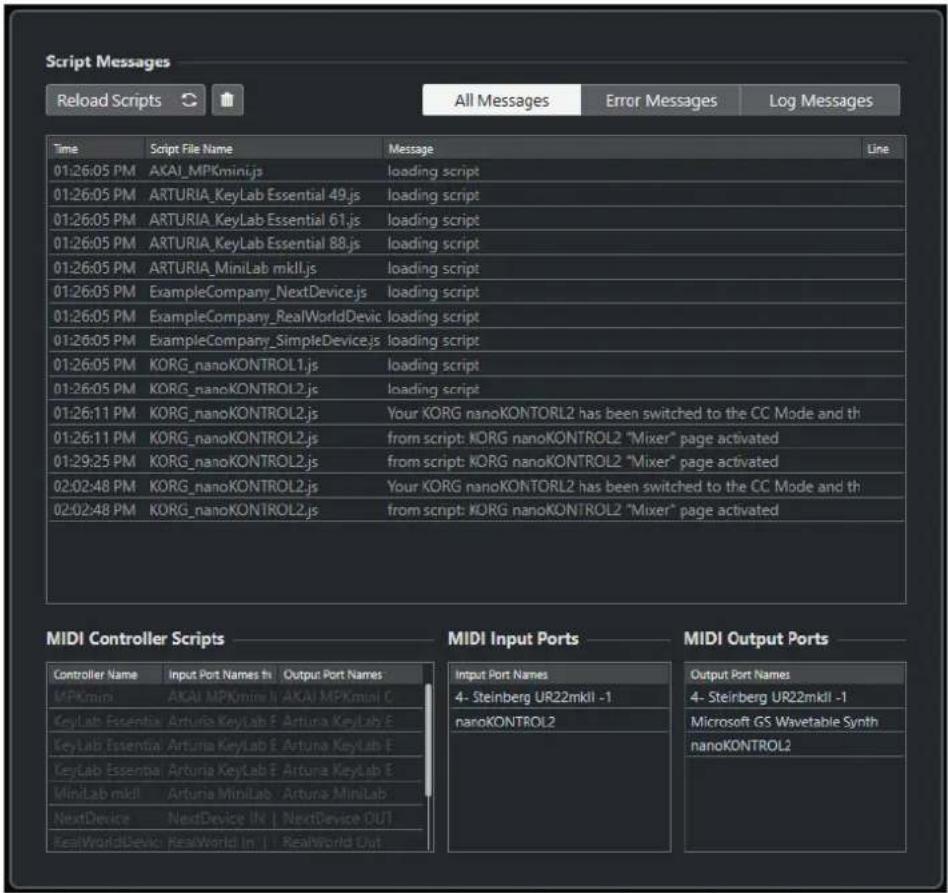Screen dimensions: 948x893
Task: Click the Script File Name column header
Action: [264, 149]
